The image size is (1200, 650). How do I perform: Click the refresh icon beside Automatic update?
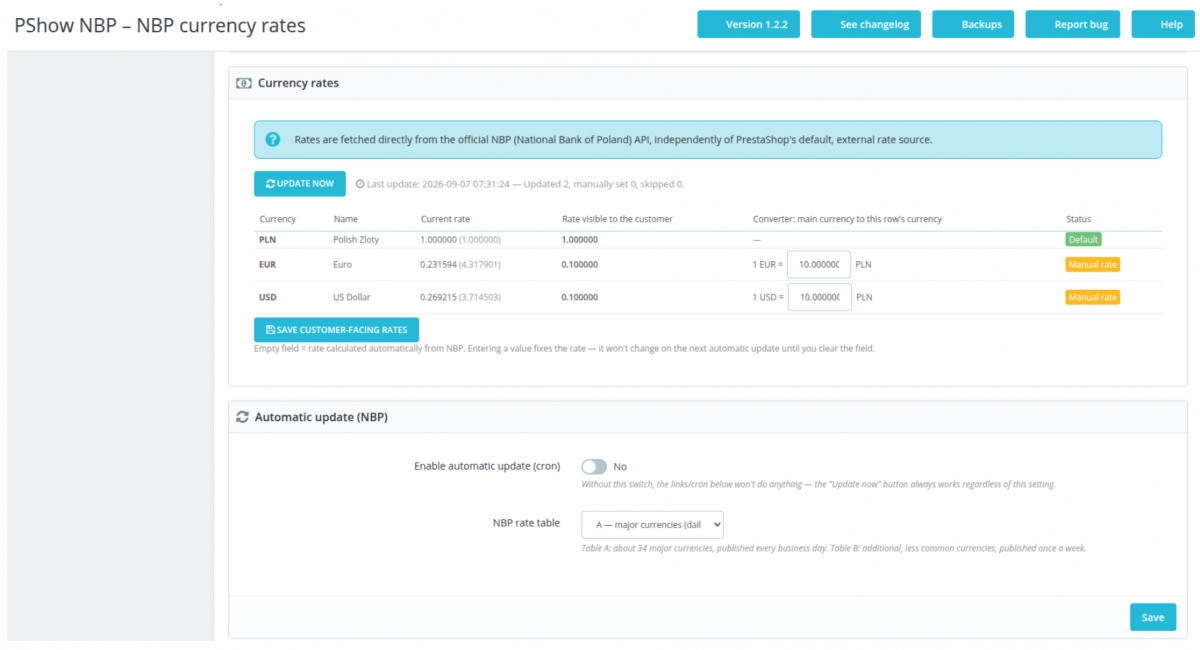click(242, 417)
